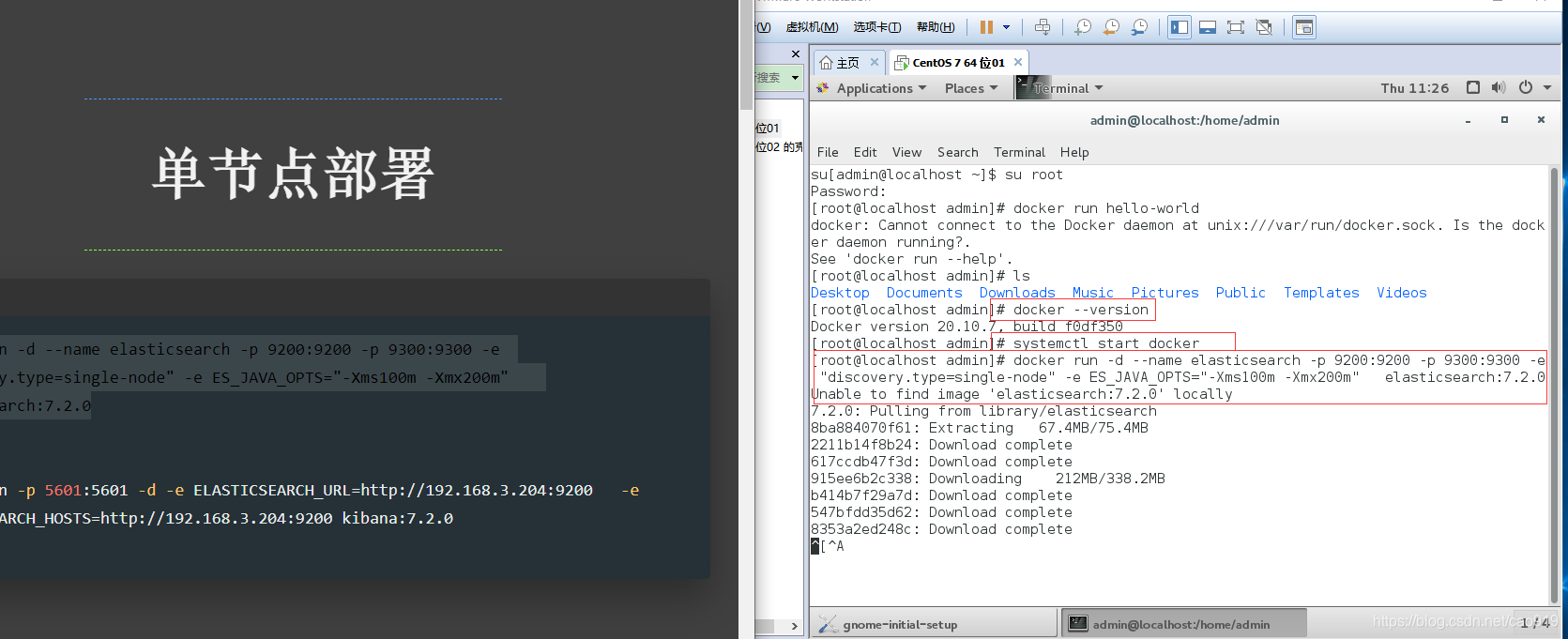The image size is (1568, 639).
Task: Click the 'systemctl start docker' command text
Action: click(x=1106, y=343)
